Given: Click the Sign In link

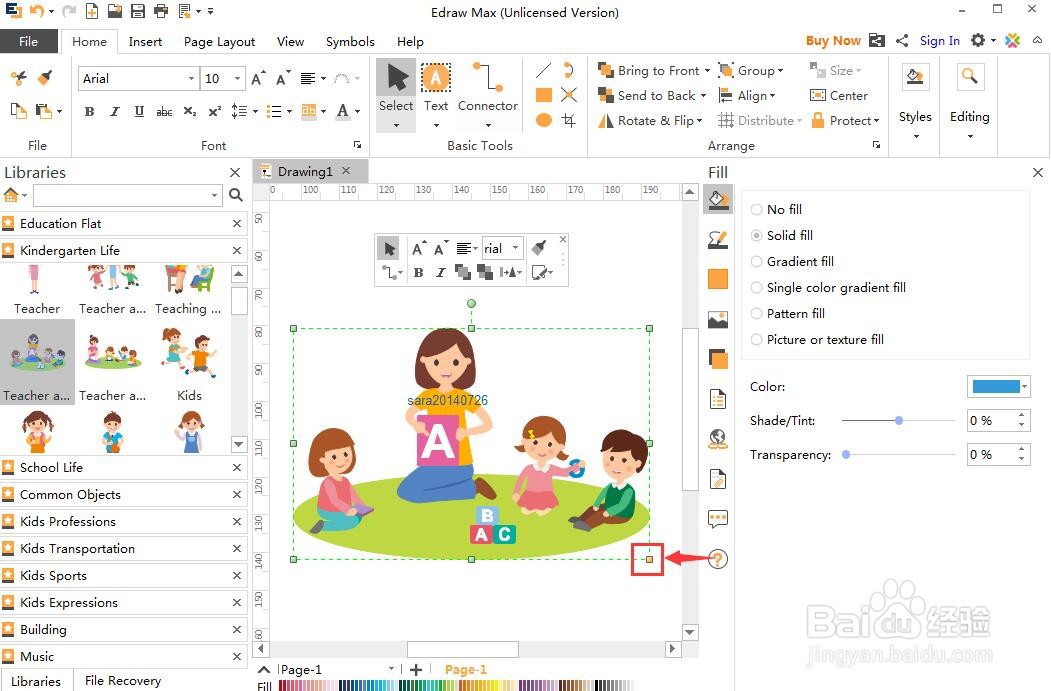Looking at the screenshot, I should (940, 41).
